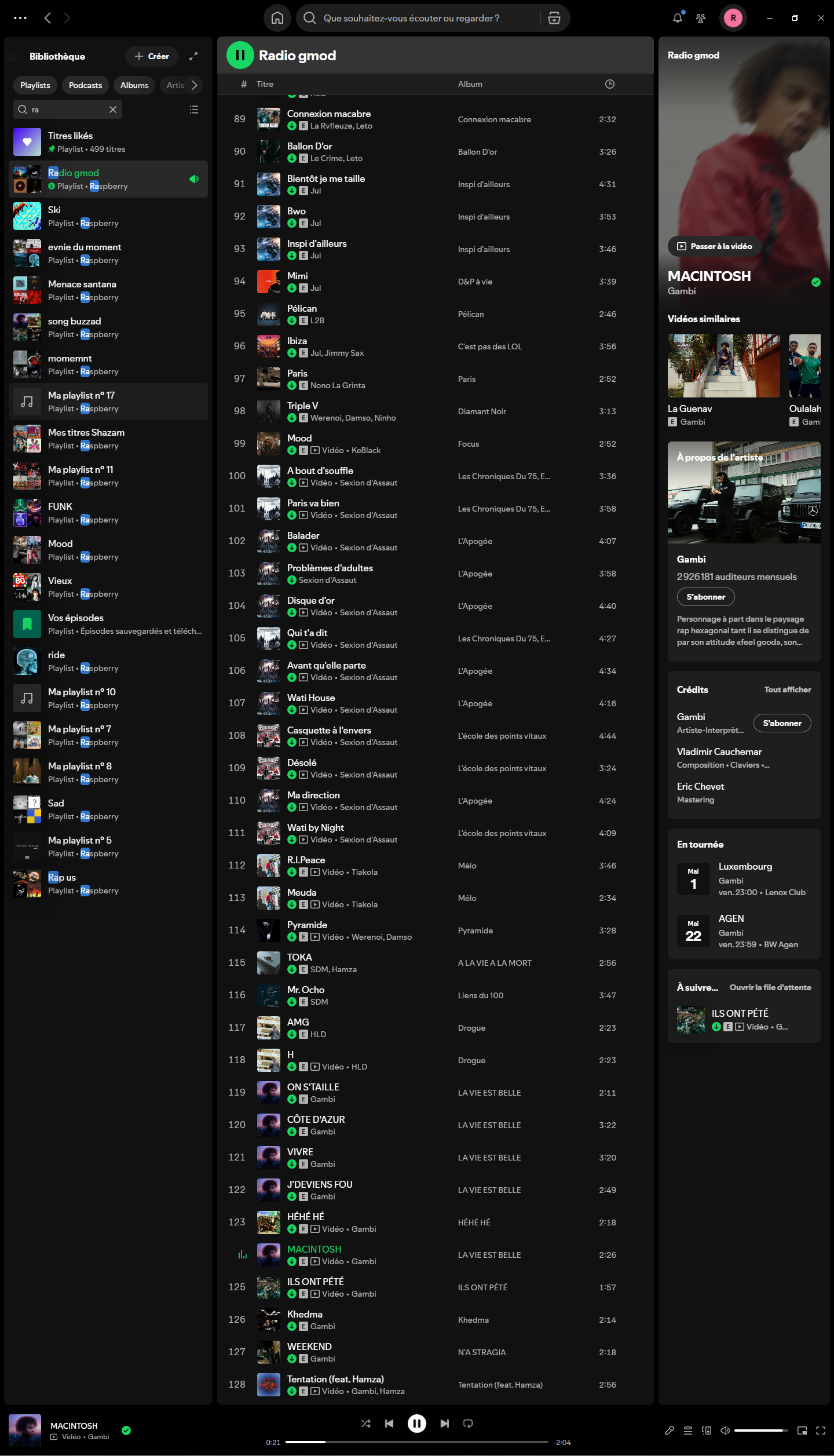Open the lyrics microphone icon

pos(670,1431)
